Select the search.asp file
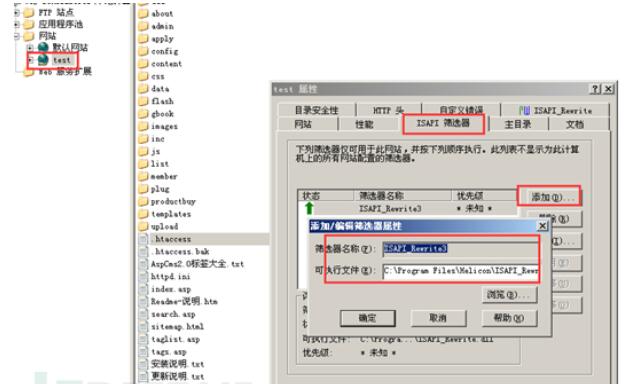Screen dimensions: 628x384 coord(173,314)
